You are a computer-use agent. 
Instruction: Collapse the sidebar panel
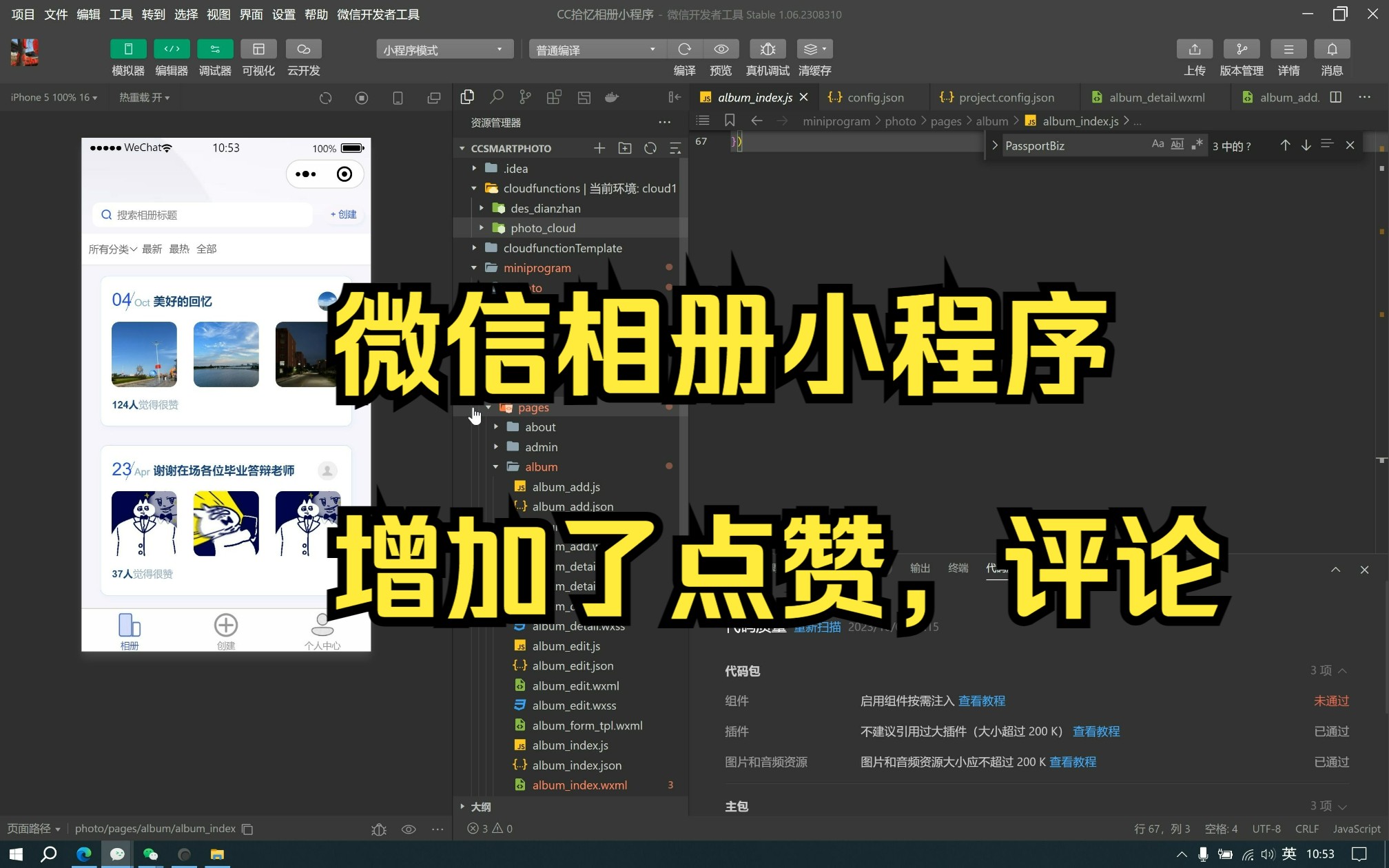click(x=675, y=97)
